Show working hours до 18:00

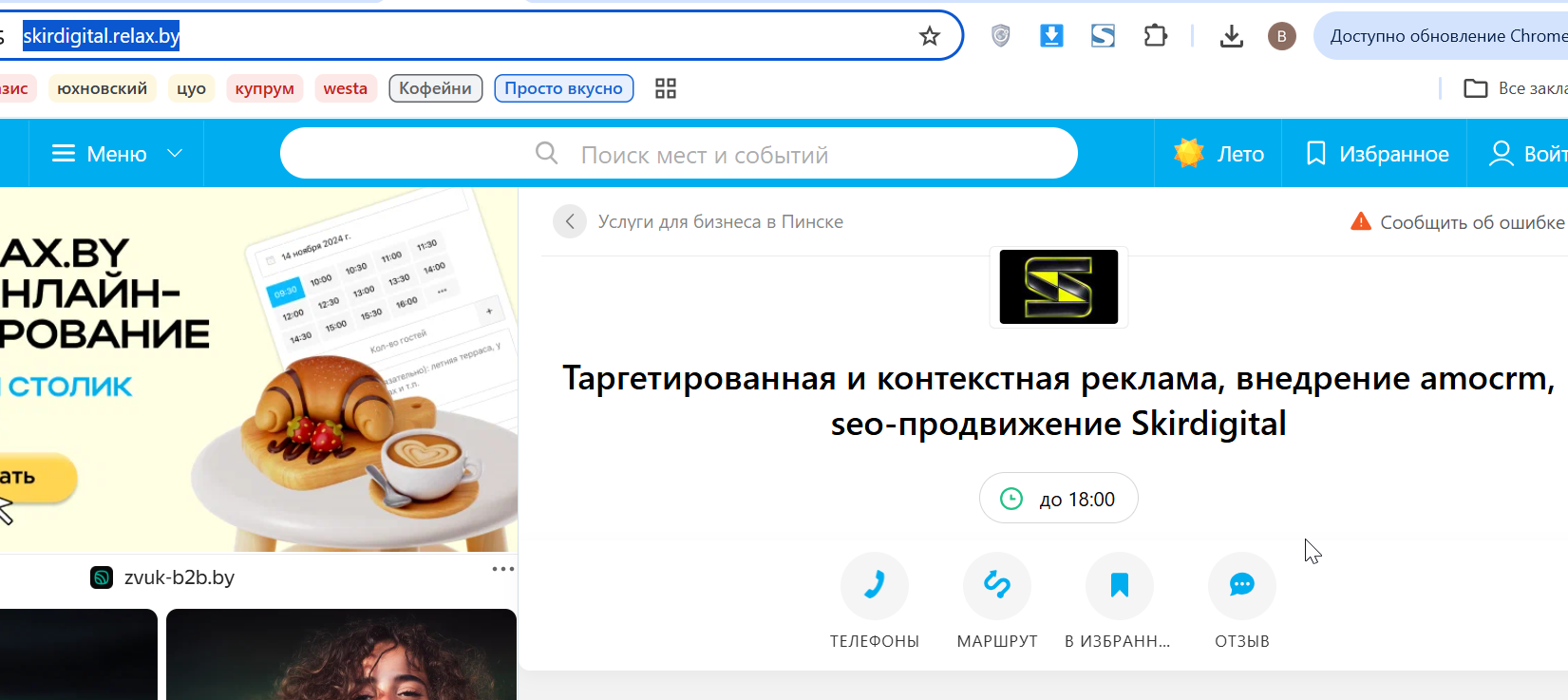coord(1059,499)
